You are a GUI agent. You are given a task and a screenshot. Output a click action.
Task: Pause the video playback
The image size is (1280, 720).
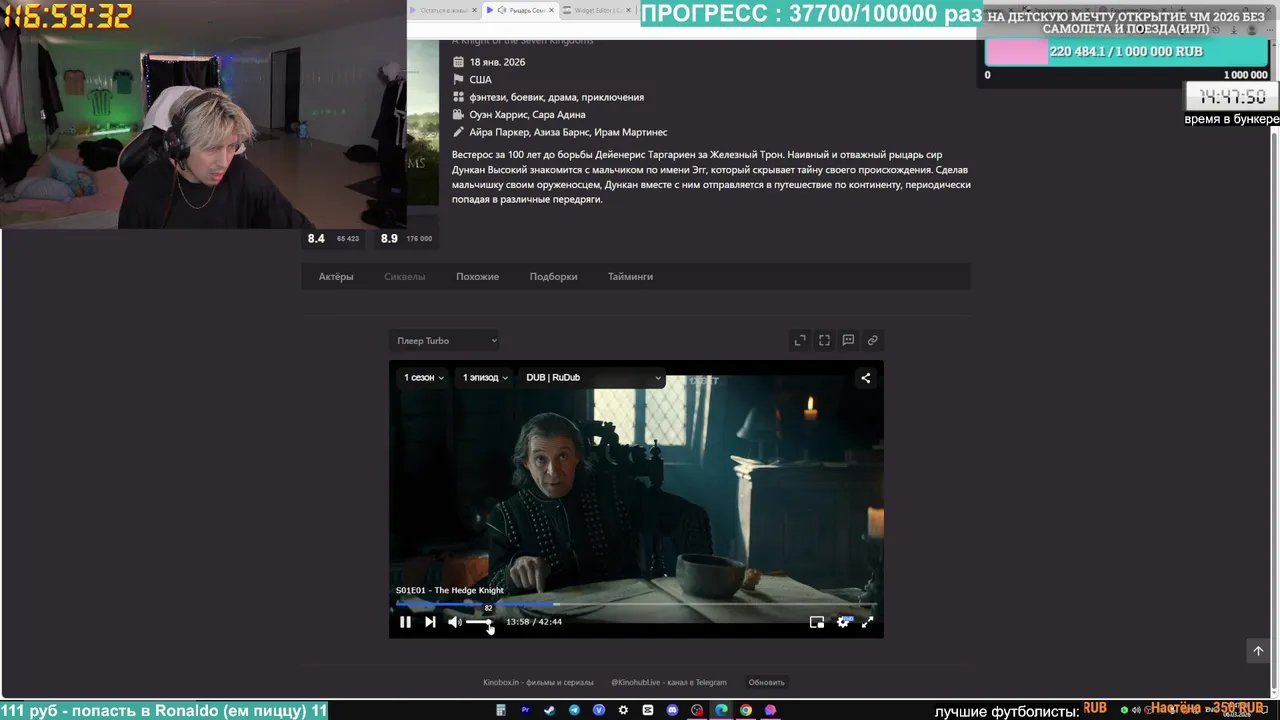[405, 622]
